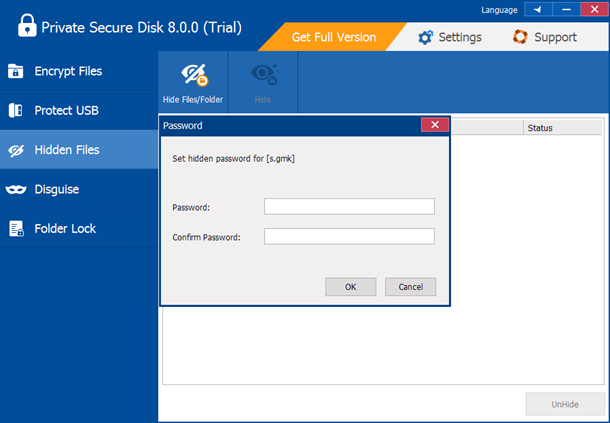
Task: Open Support via the lifebuoy icon
Action: coord(521,37)
